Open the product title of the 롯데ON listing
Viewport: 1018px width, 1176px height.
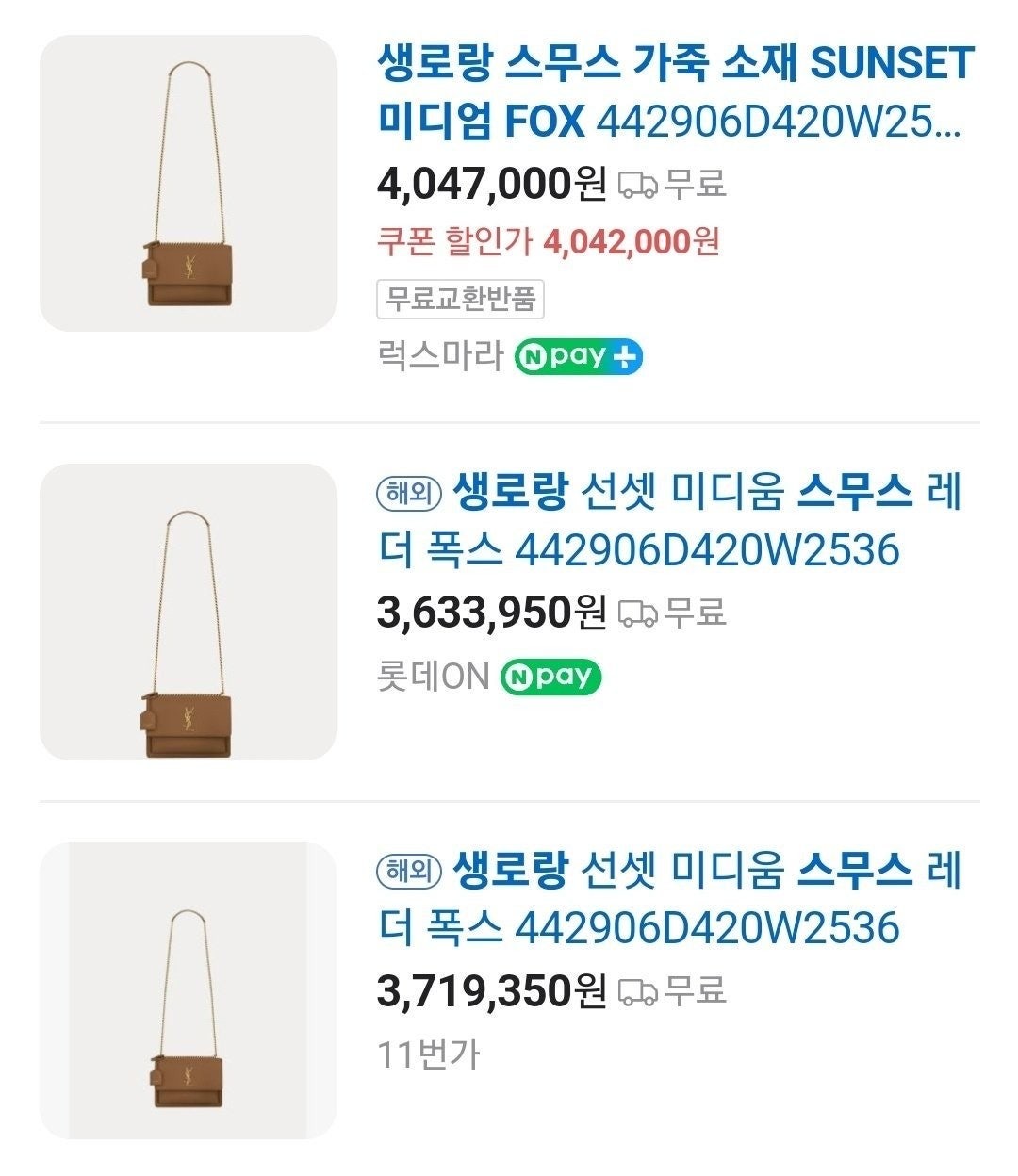click(x=669, y=521)
